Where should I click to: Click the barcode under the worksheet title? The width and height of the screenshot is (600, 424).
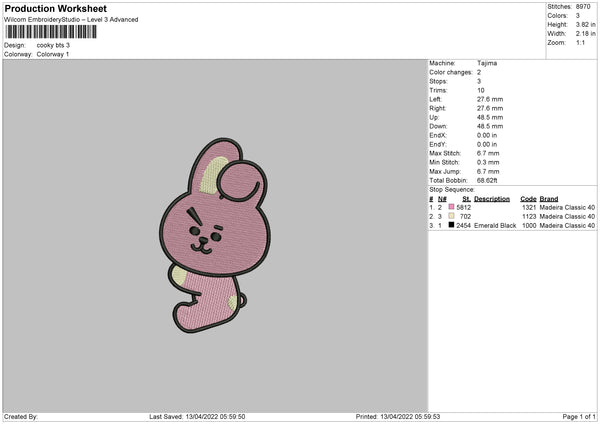point(51,32)
